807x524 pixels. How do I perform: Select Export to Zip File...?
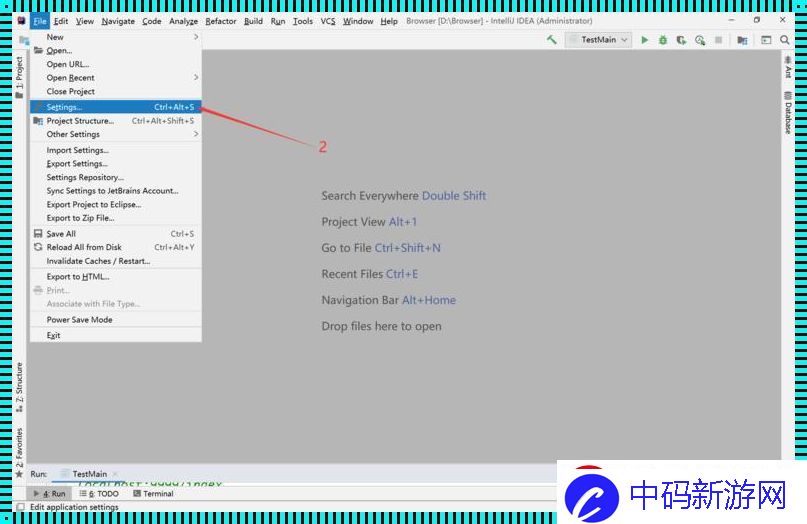click(116, 218)
